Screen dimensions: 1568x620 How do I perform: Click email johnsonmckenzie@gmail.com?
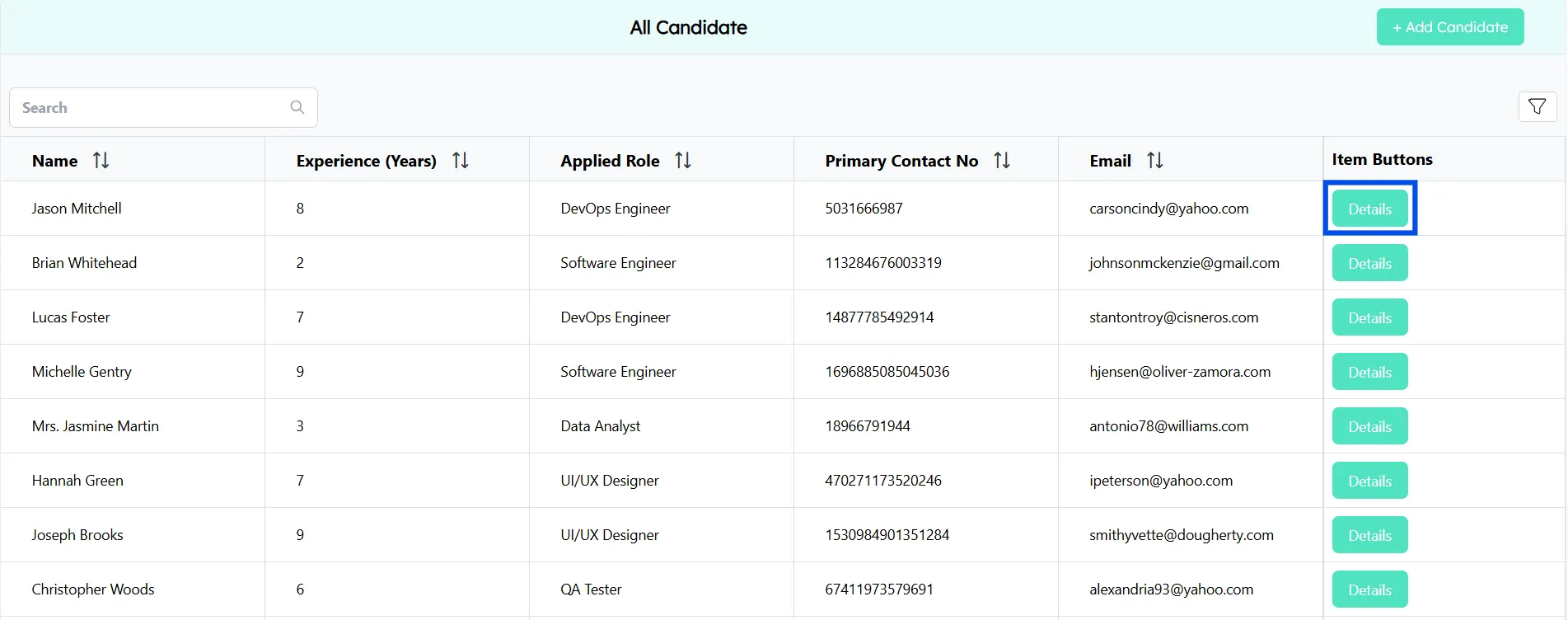tap(1184, 263)
